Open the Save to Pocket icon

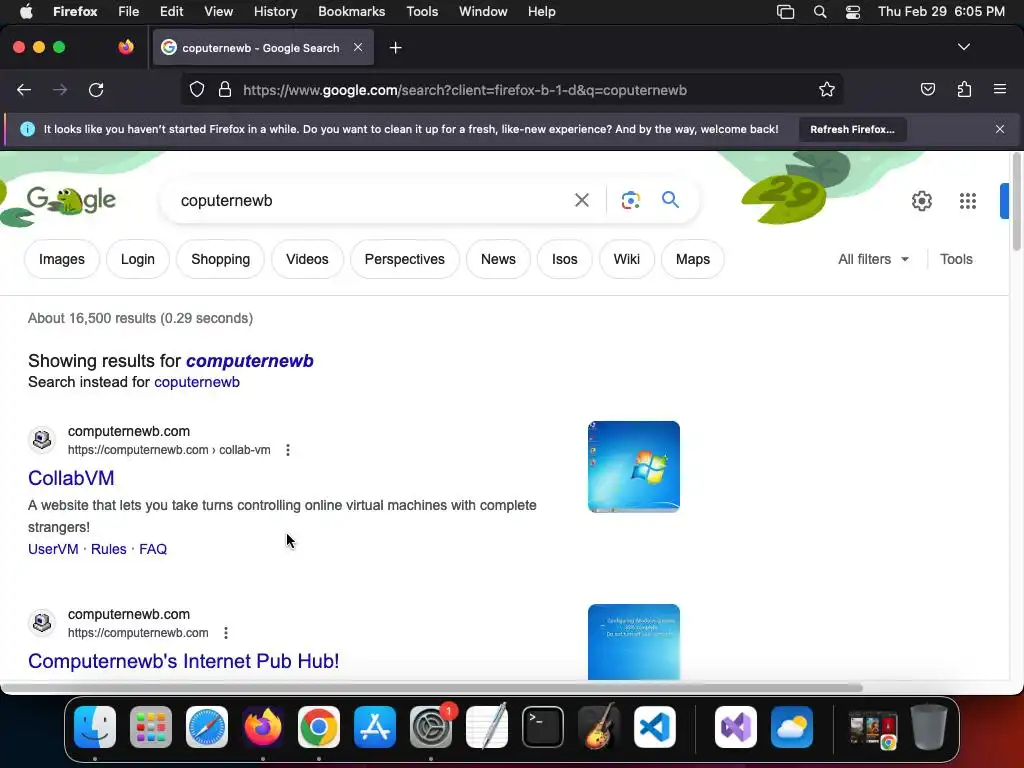pyautogui.click(x=928, y=90)
